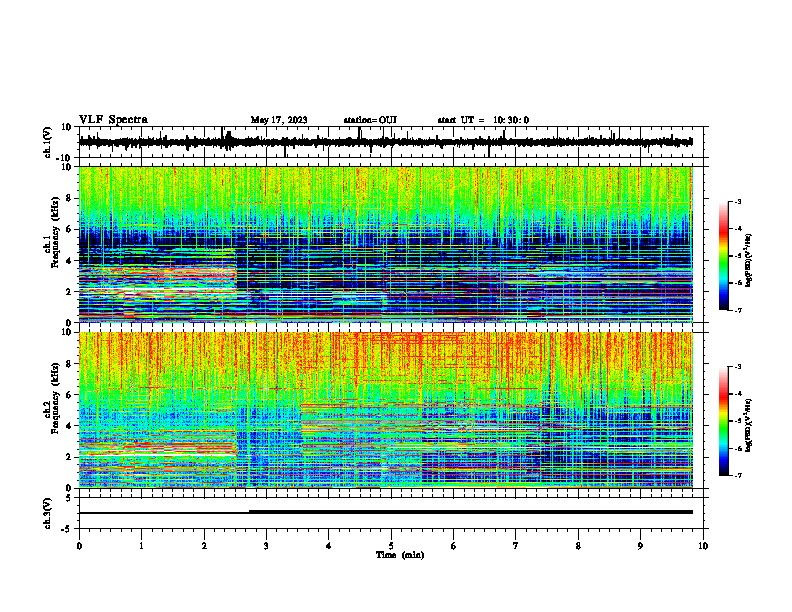Click time axis tick label "2"
792x612 pixels.
(x=204, y=546)
